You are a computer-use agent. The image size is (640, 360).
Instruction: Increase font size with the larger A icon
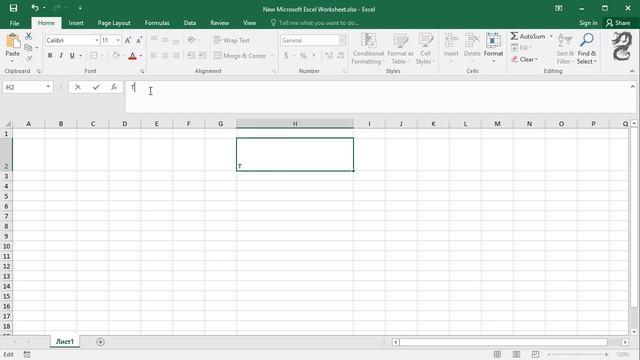pyautogui.click(x=128, y=40)
